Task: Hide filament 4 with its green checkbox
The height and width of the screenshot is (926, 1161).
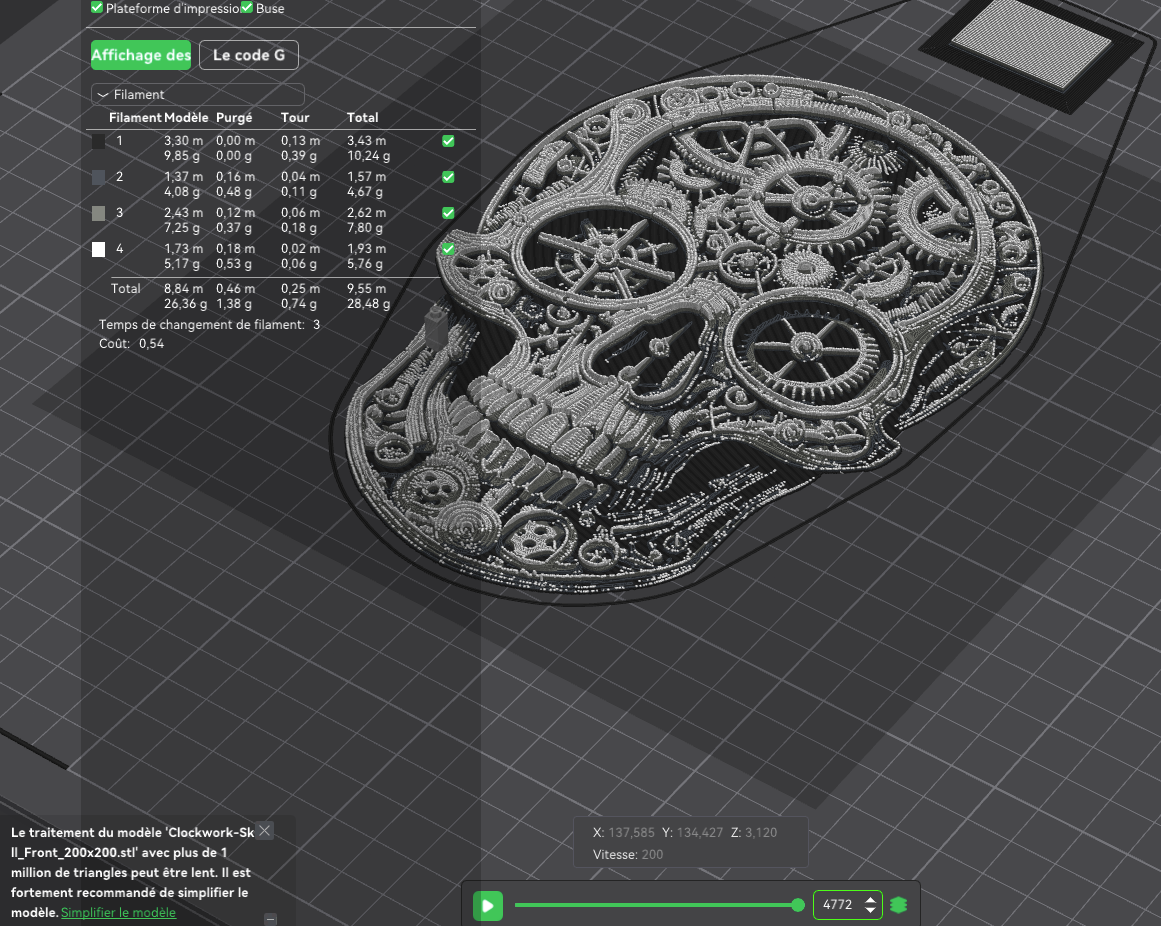Action: tap(448, 249)
